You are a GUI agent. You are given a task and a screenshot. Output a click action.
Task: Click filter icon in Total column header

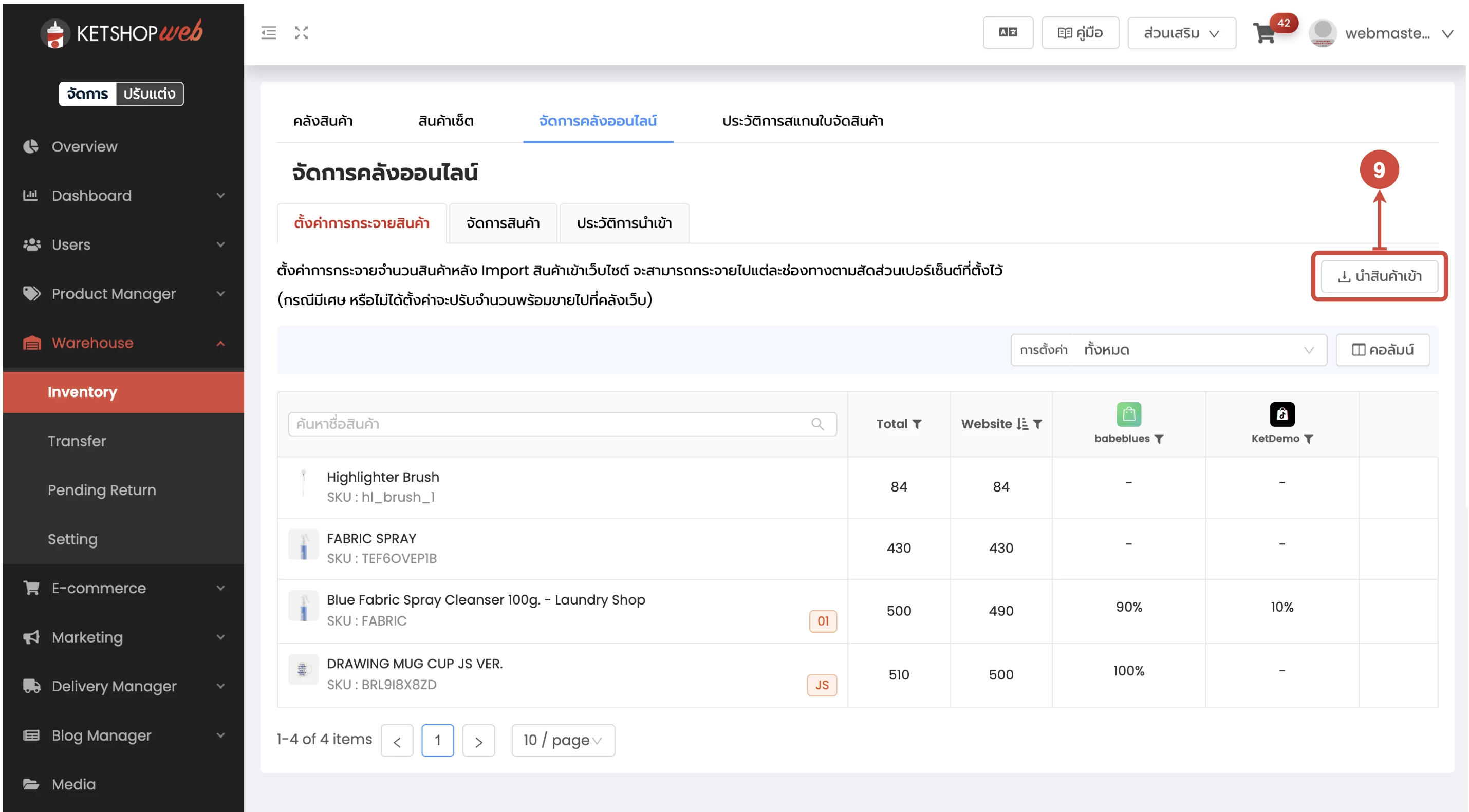pos(917,424)
